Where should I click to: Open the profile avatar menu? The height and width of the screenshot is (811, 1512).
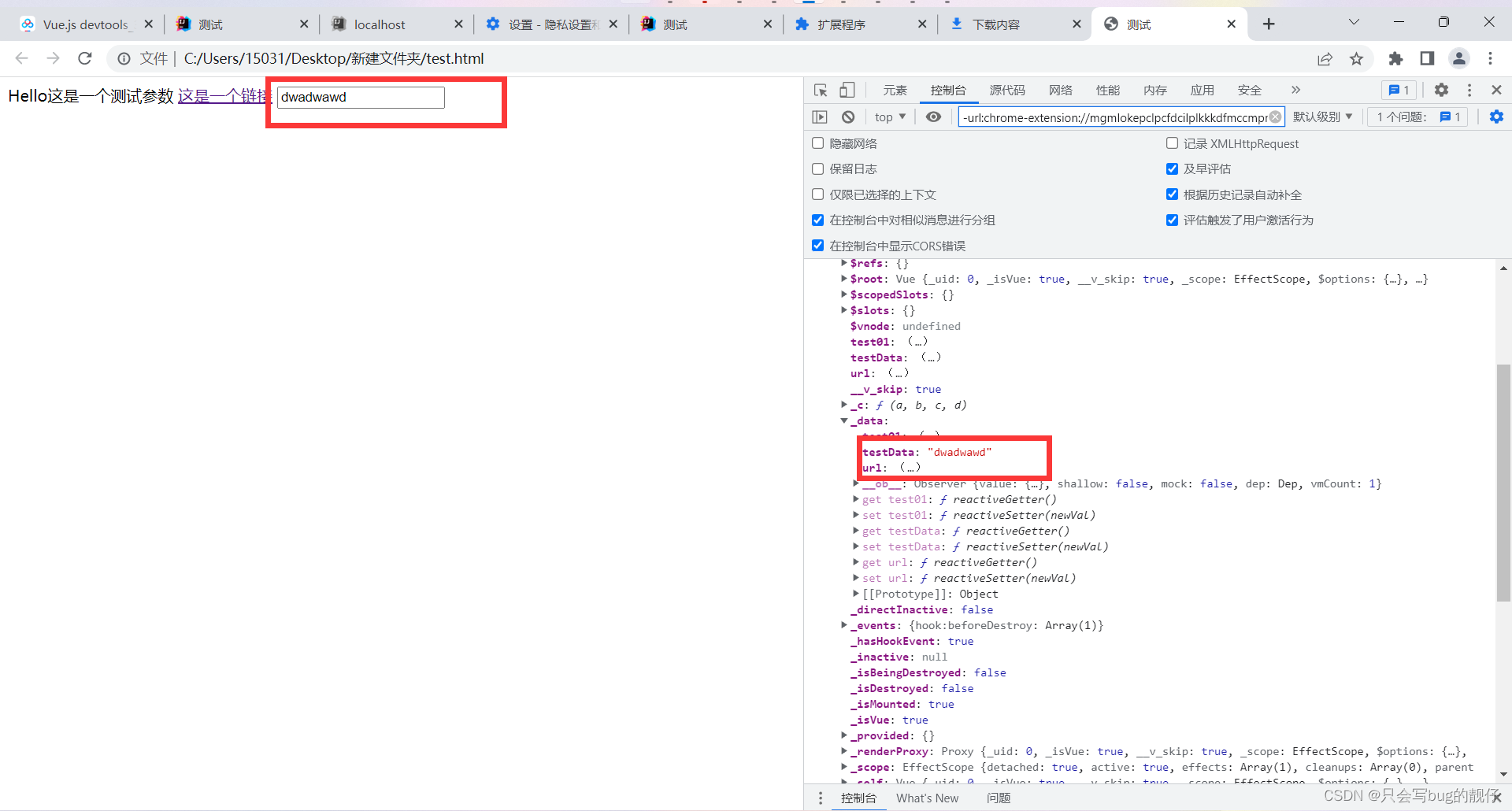pyautogui.click(x=1459, y=58)
